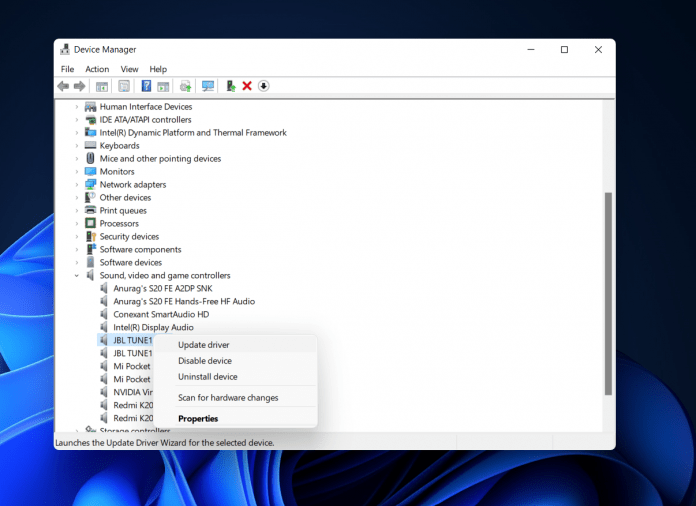Select Conexant SmartAudio HD device
The image size is (696, 506).
pyautogui.click(x=161, y=314)
